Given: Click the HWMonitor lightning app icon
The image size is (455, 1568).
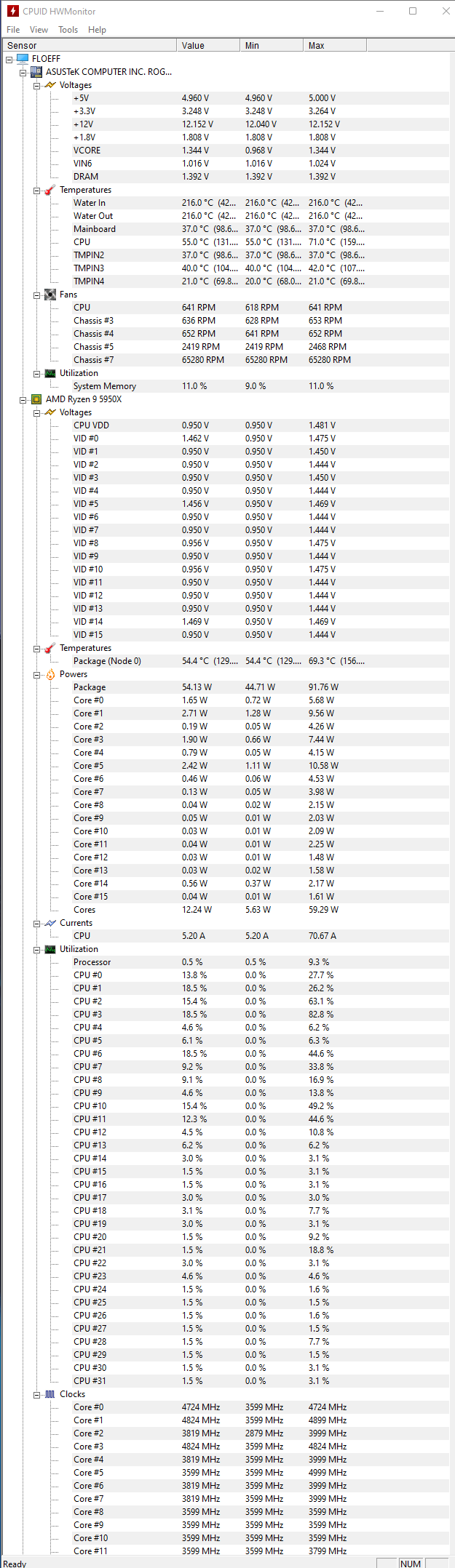Looking at the screenshot, I should coord(12,11).
